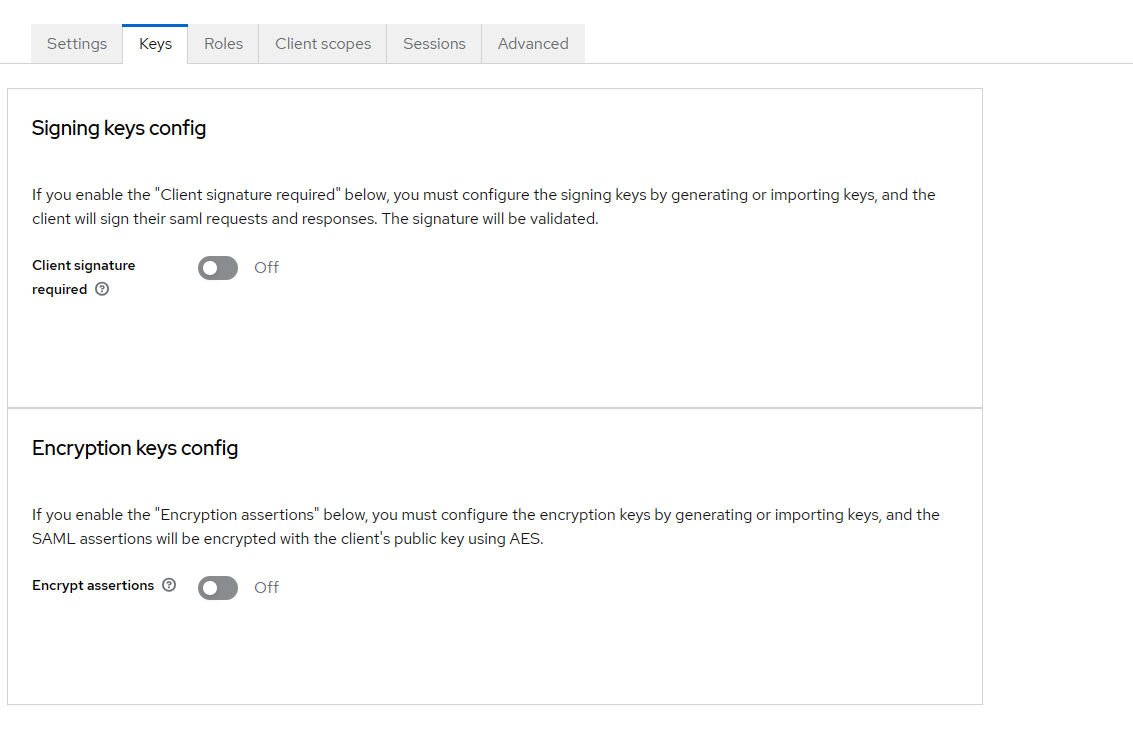Enable the Client signature required switch
Viewport: 1133px width, 733px height.
[x=218, y=268]
